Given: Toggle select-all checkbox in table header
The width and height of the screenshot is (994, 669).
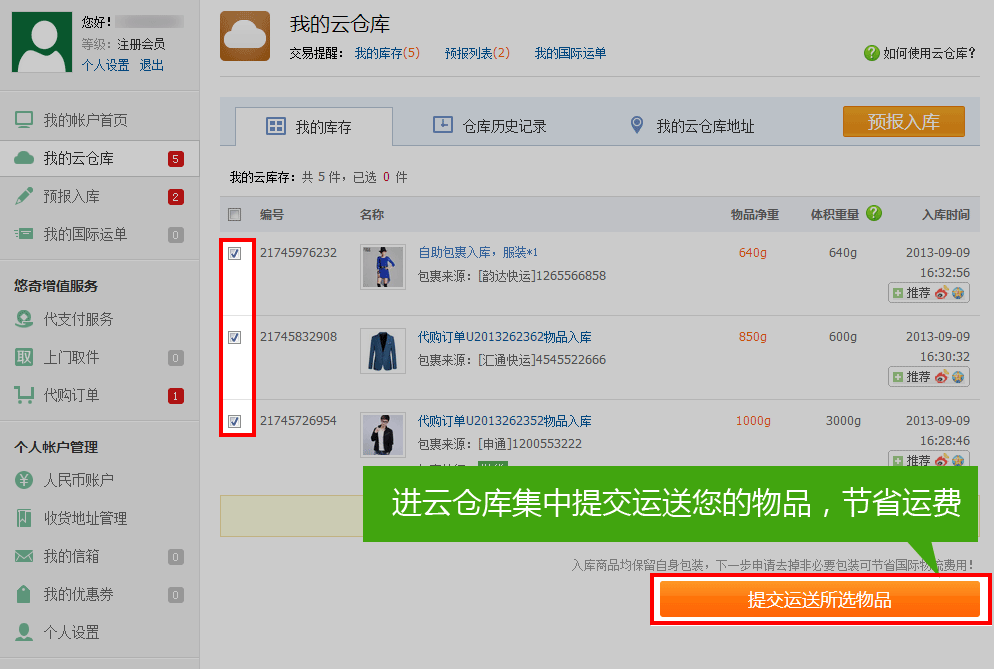Looking at the screenshot, I should pos(235,215).
